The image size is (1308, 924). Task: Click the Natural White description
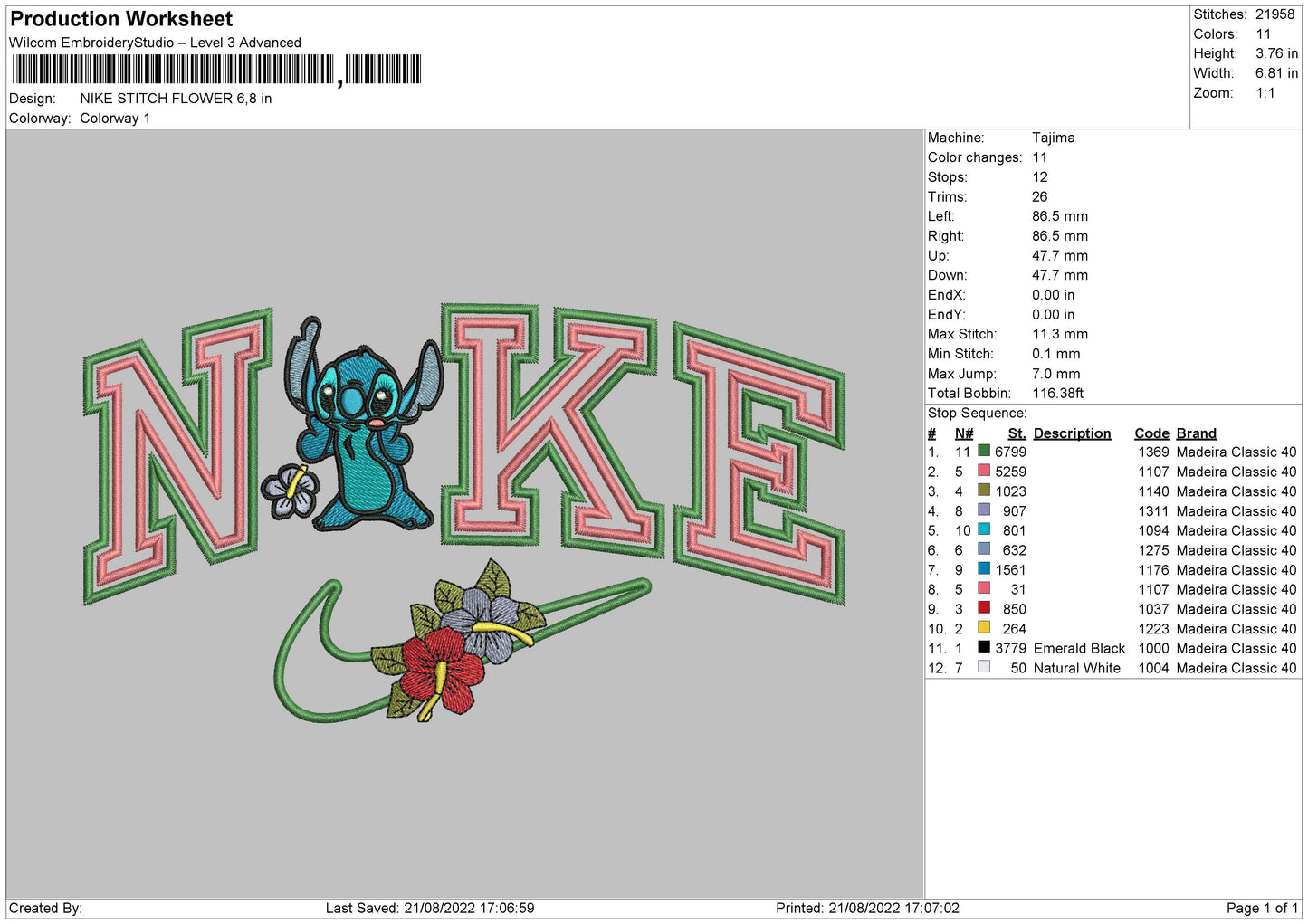tap(1077, 669)
